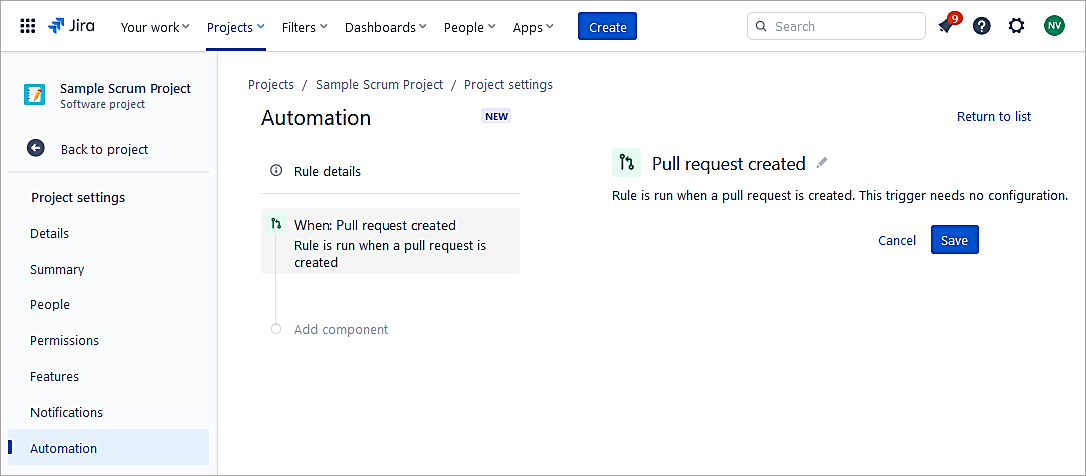Image resolution: width=1086 pixels, height=476 pixels.
Task: Open the settings gear icon
Action: [1016, 27]
